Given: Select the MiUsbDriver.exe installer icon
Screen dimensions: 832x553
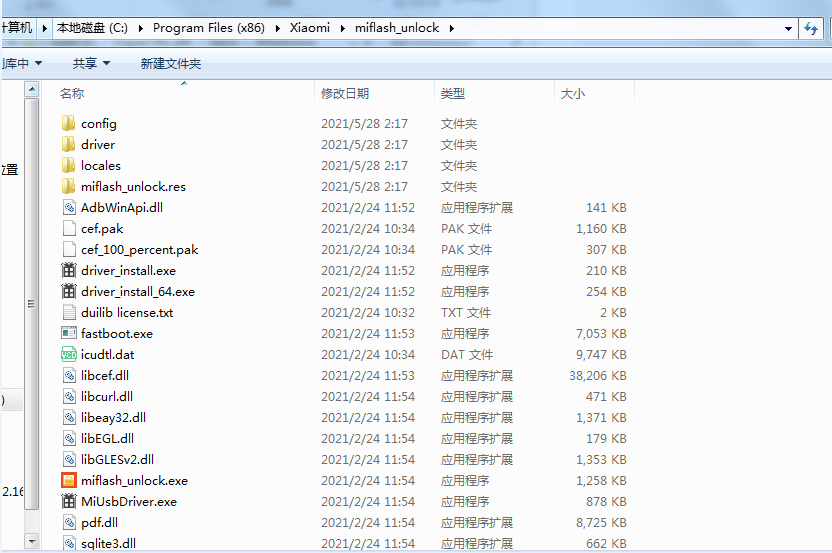Looking at the screenshot, I should (x=69, y=501).
